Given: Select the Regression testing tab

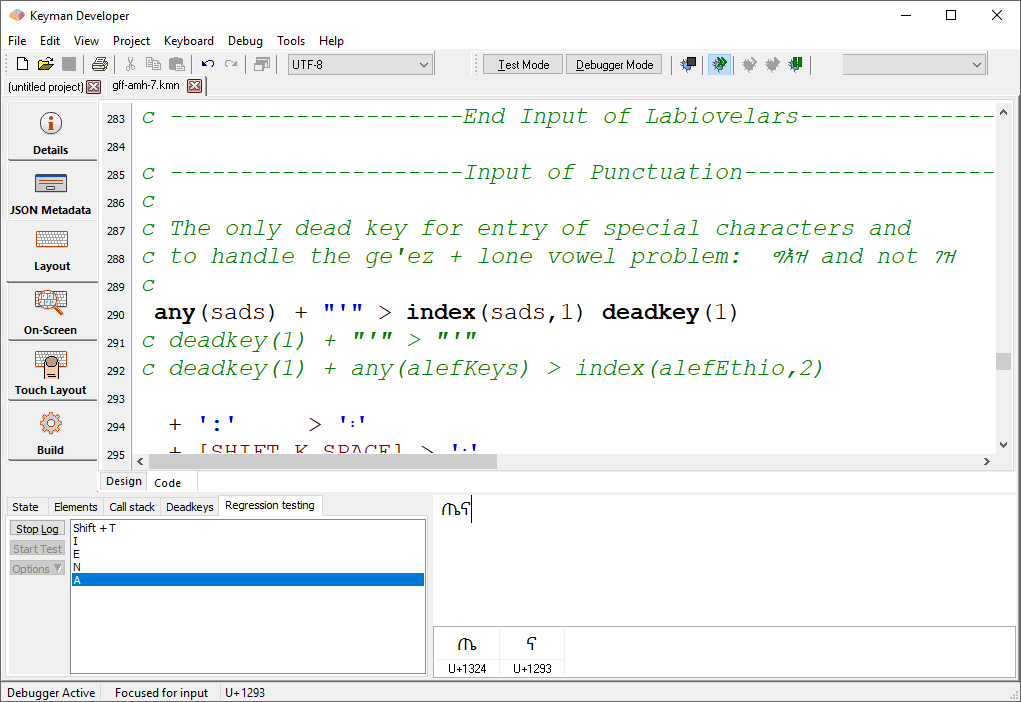Looking at the screenshot, I should (270, 505).
